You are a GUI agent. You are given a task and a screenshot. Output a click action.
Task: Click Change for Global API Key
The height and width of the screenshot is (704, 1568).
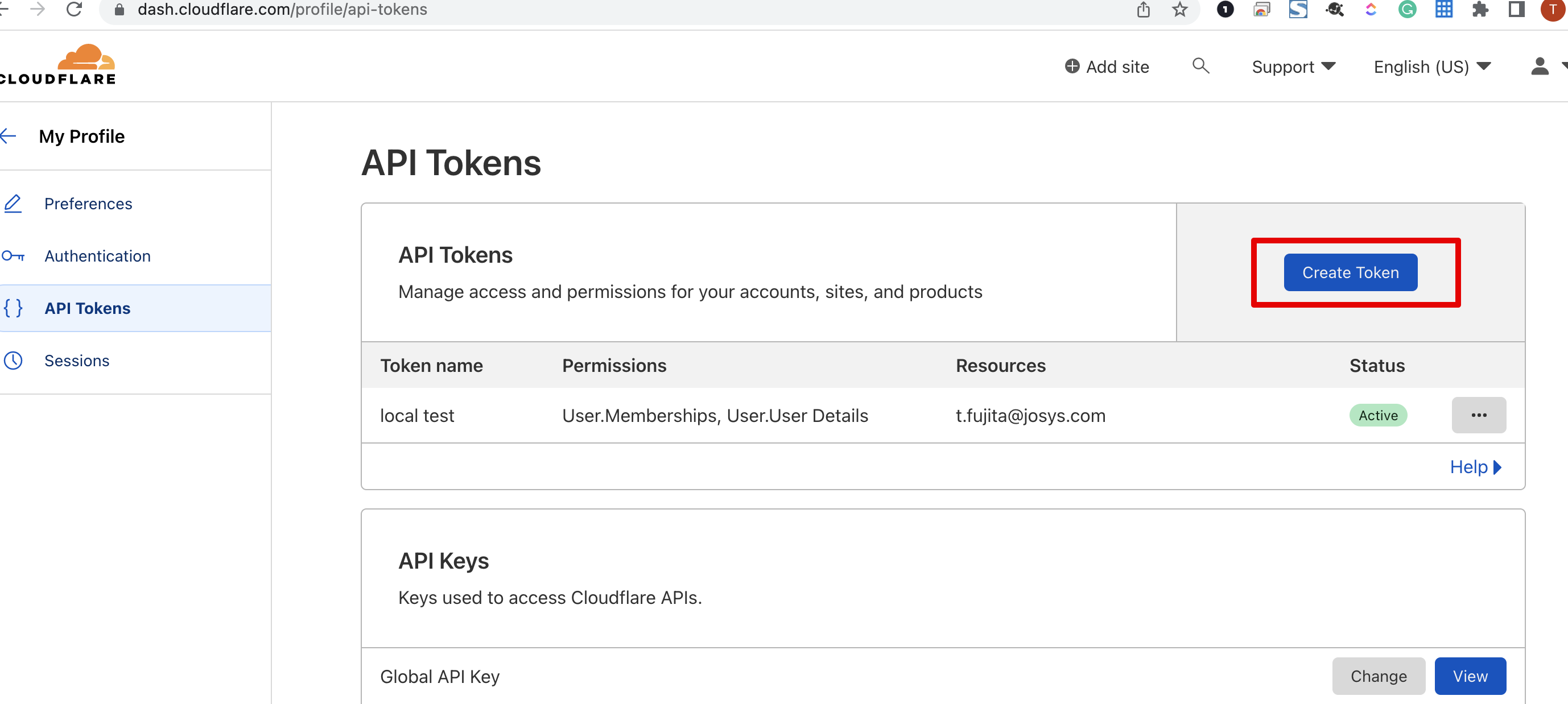coord(1378,676)
